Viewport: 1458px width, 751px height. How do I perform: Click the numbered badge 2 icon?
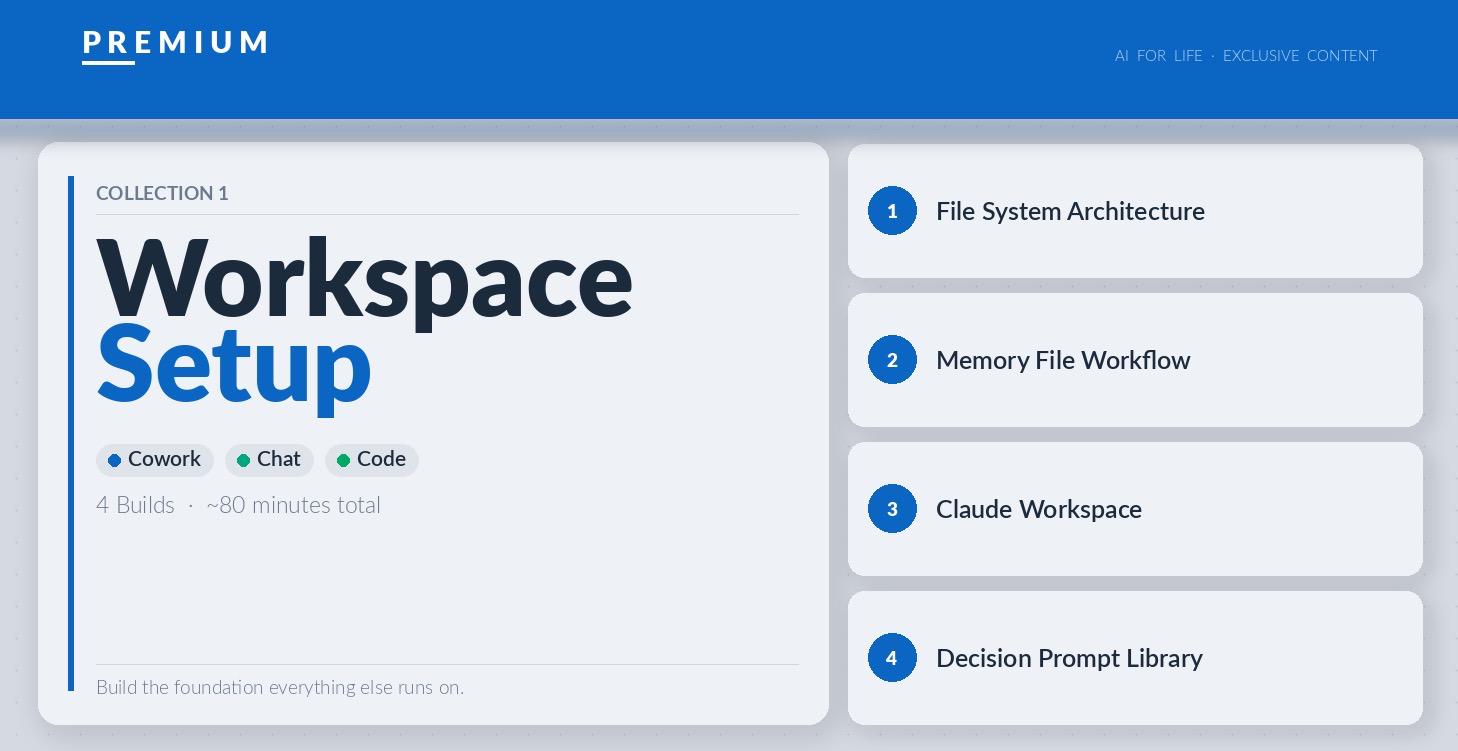[892, 359]
